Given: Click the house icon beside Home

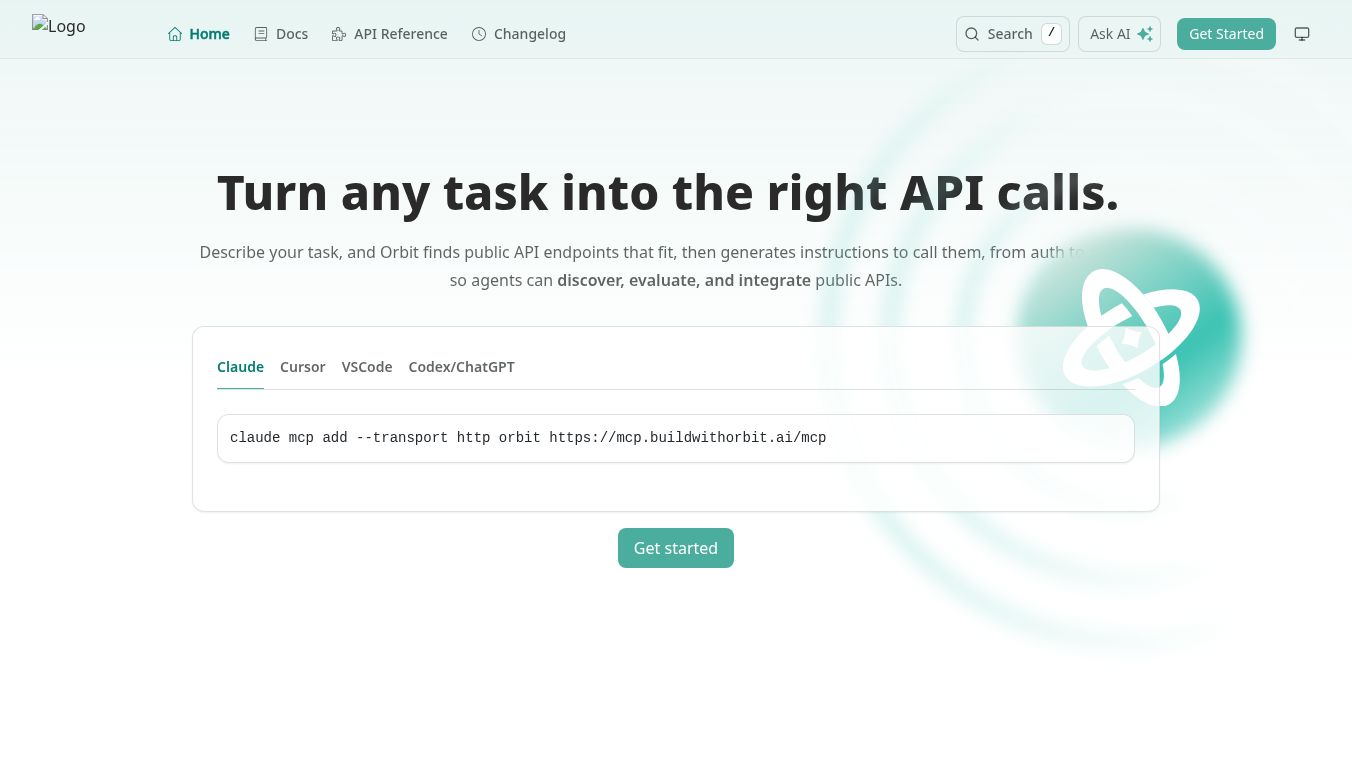Looking at the screenshot, I should click(175, 34).
